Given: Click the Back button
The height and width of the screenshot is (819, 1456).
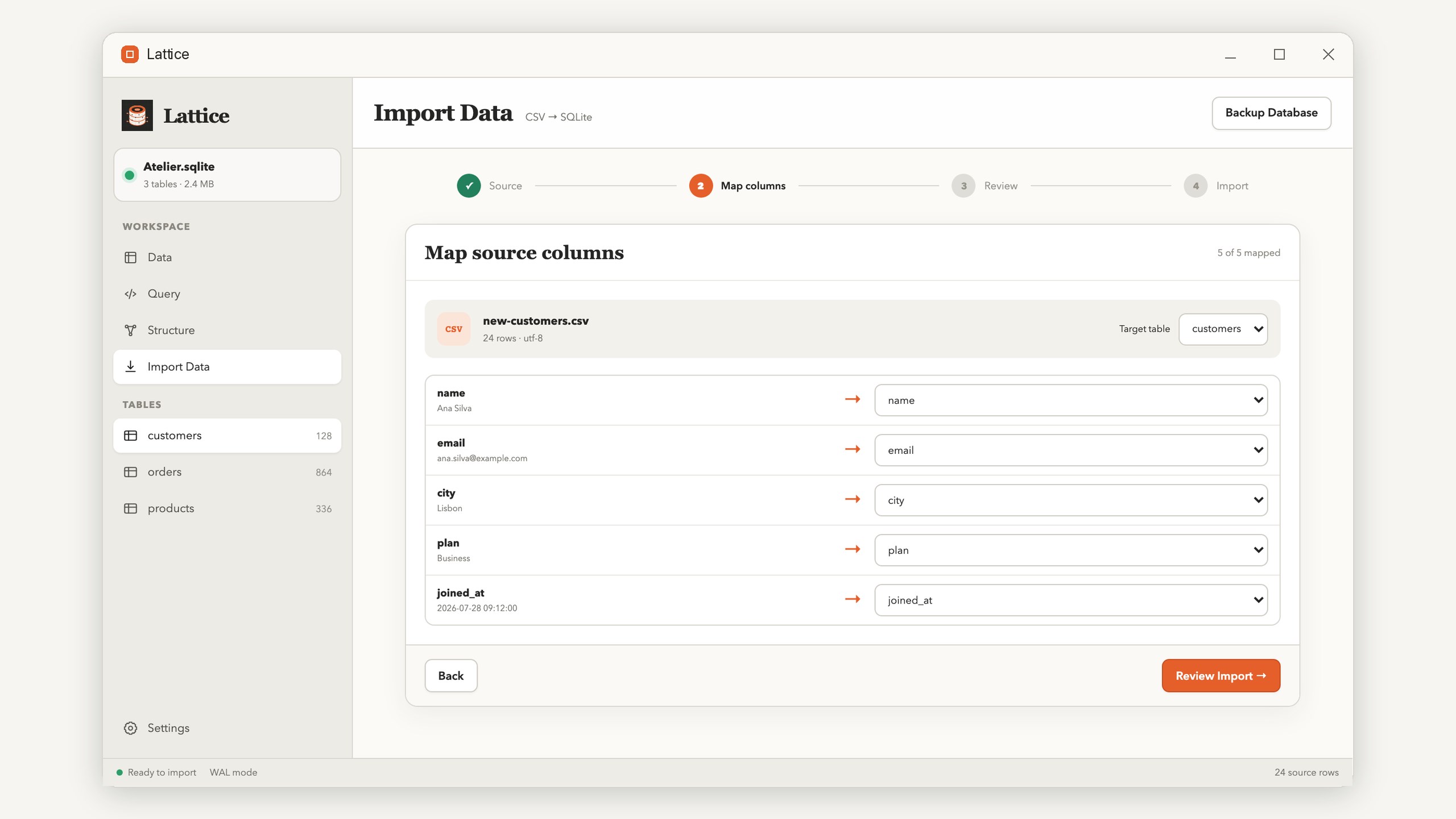Looking at the screenshot, I should coord(450,676).
